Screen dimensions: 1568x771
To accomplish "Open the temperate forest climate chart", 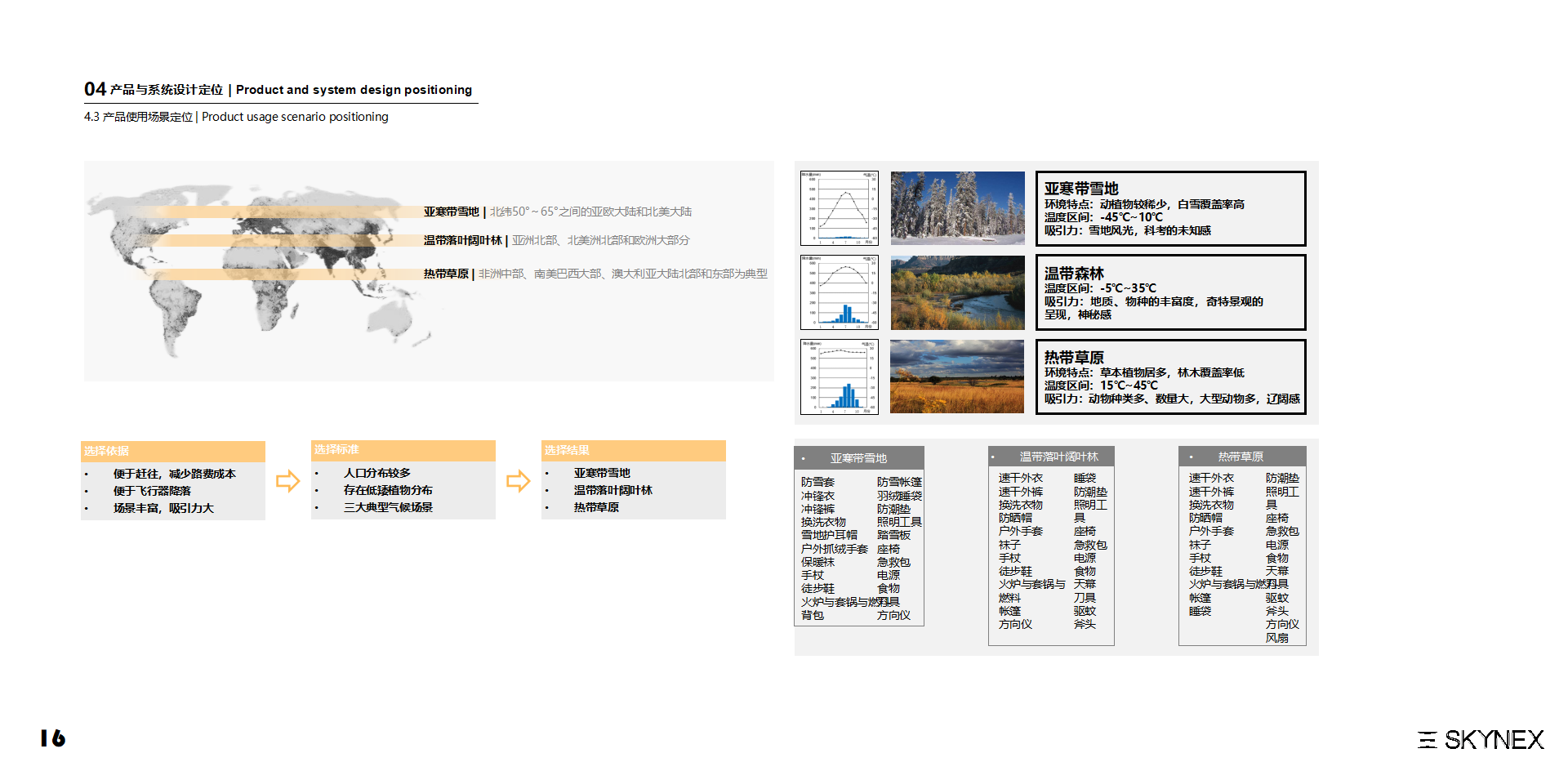I will tap(840, 292).
